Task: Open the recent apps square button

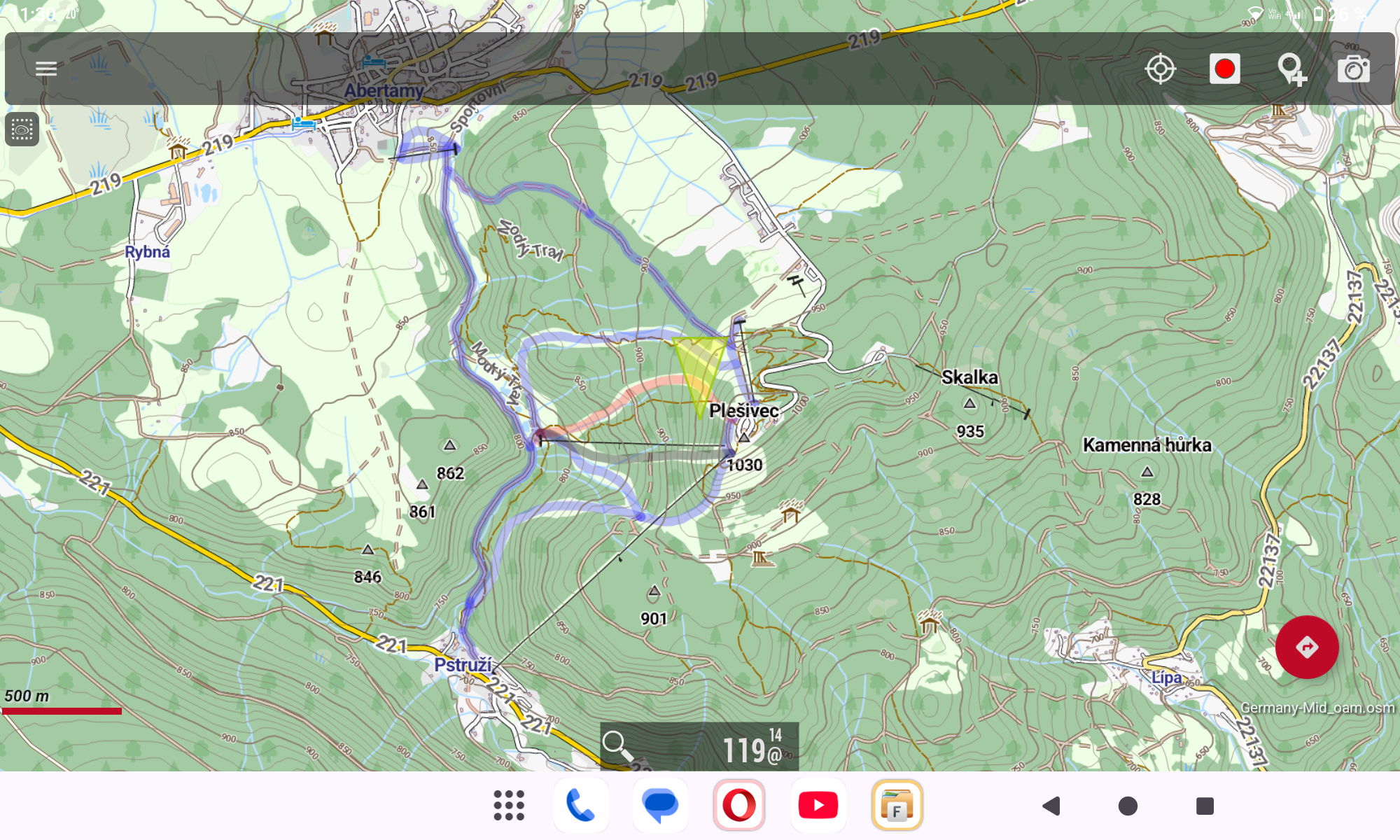Action: click(1205, 806)
